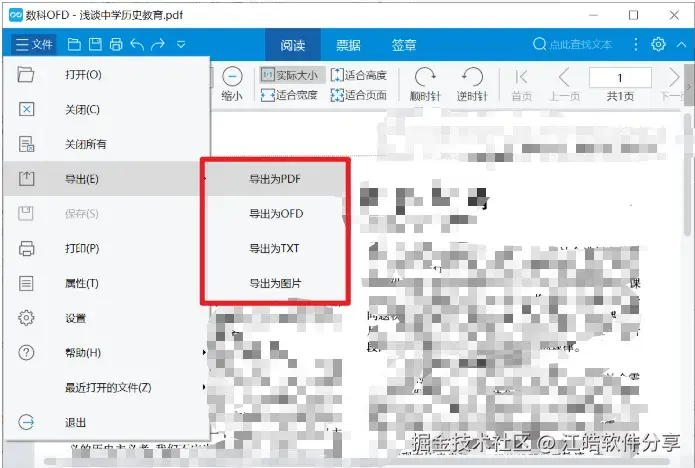Switch to the 签章 tab
The image size is (695, 468).
click(x=403, y=45)
